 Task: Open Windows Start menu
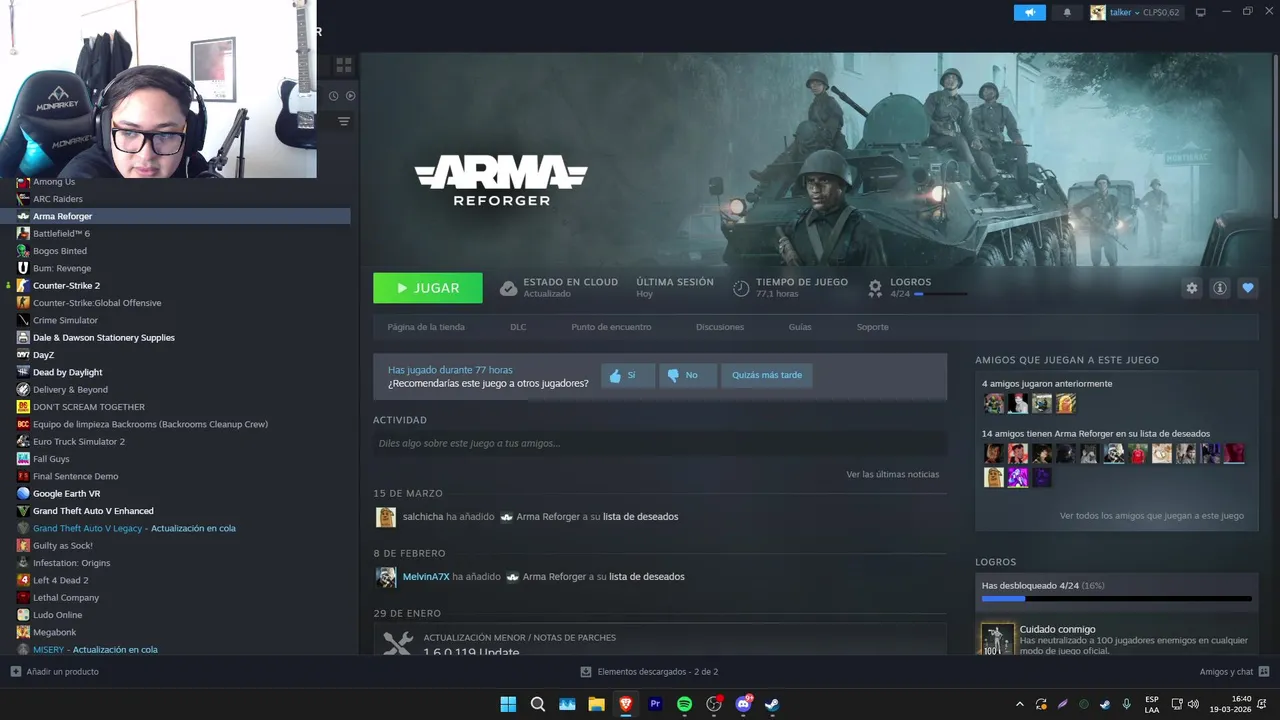click(x=508, y=704)
